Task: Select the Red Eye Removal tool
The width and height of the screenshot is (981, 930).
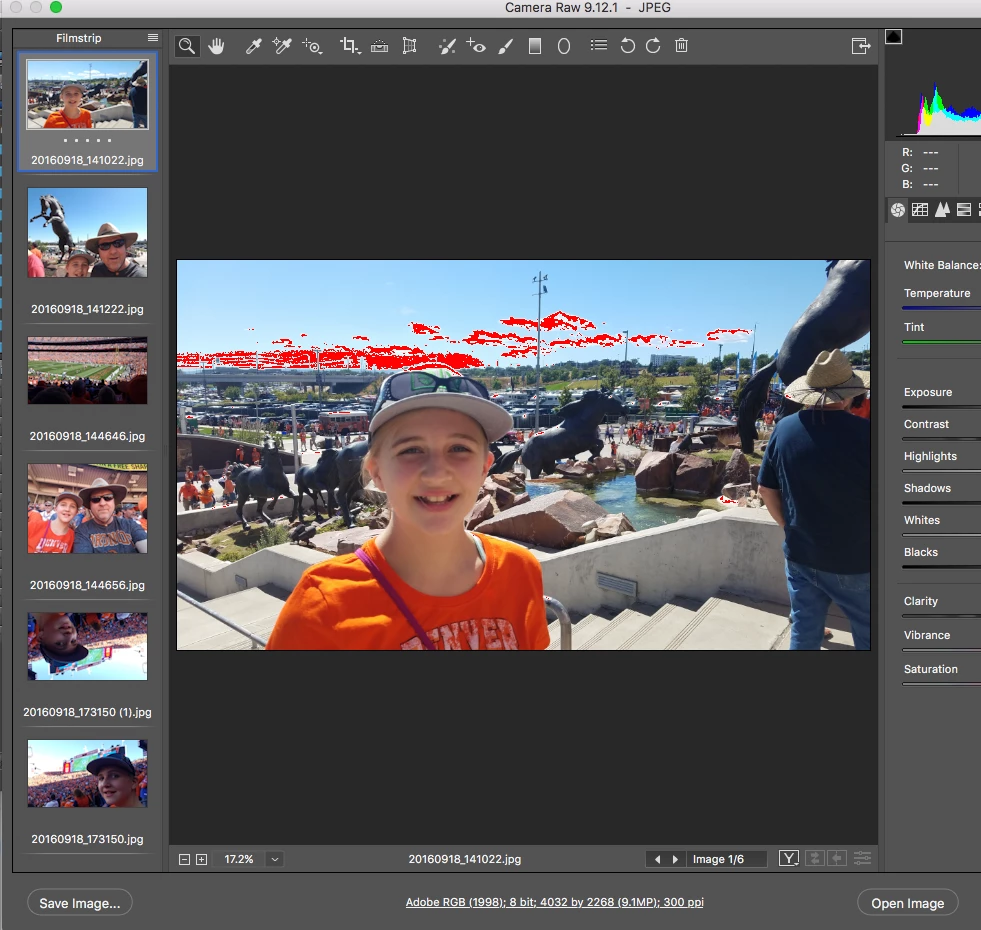Action: [475, 46]
